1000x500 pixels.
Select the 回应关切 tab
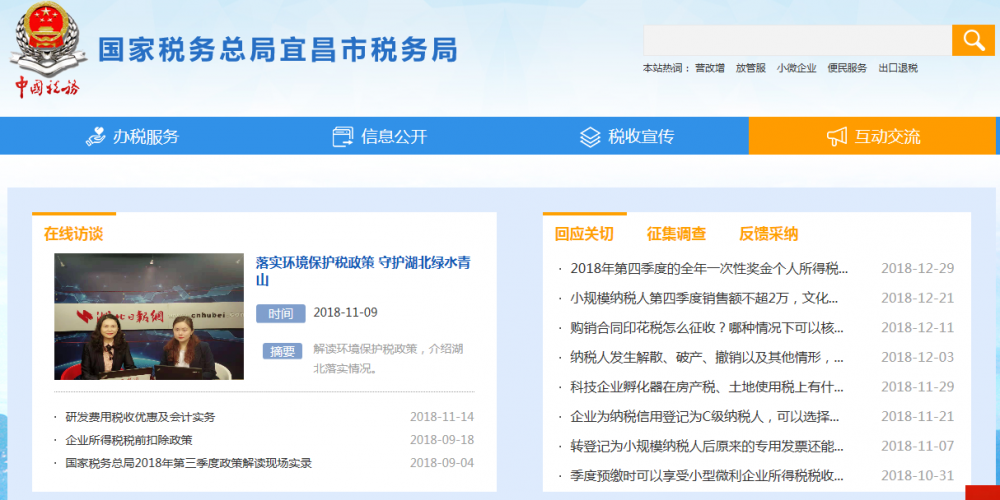point(584,234)
